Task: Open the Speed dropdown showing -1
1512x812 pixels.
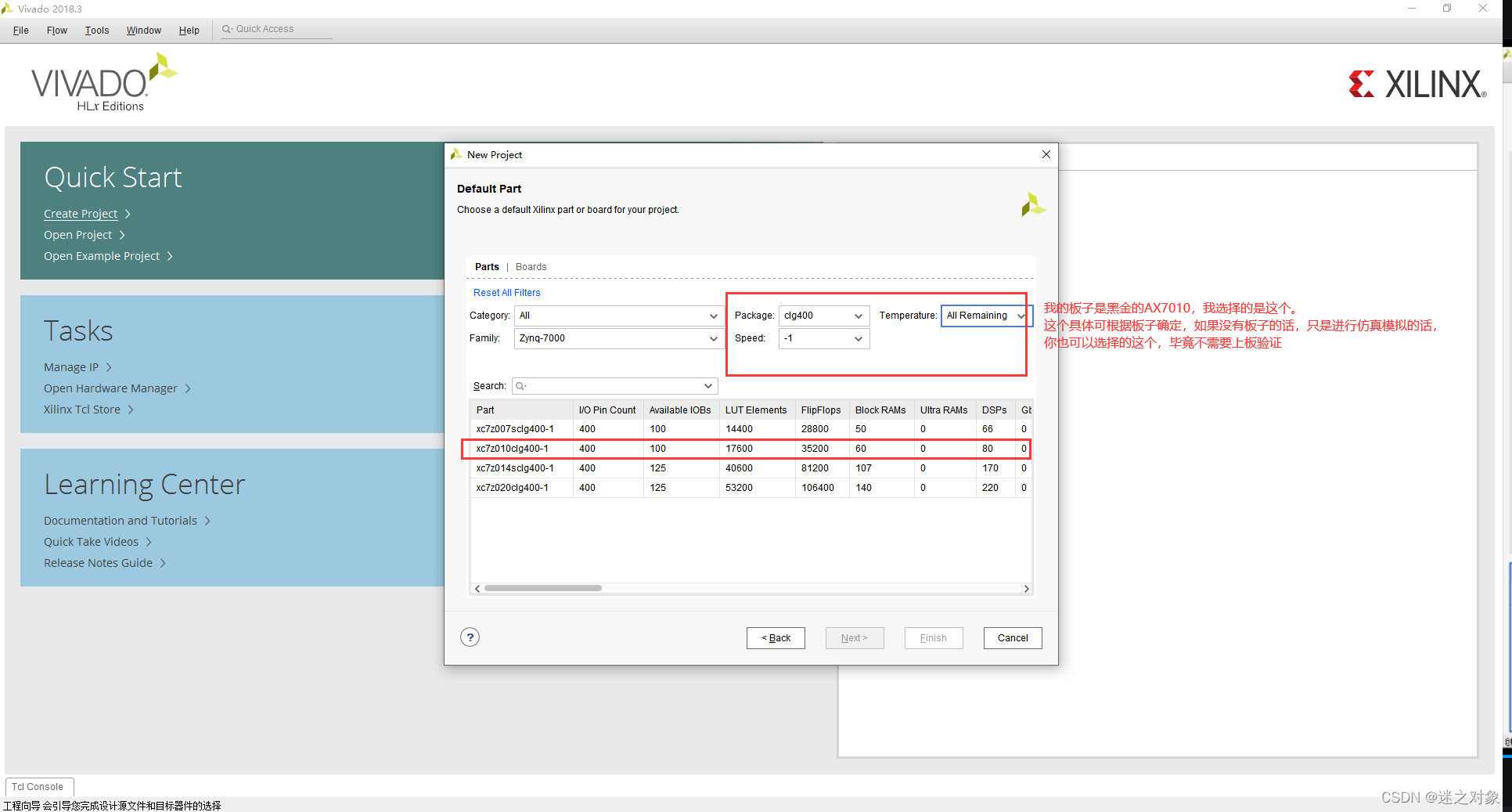Action: click(x=824, y=338)
